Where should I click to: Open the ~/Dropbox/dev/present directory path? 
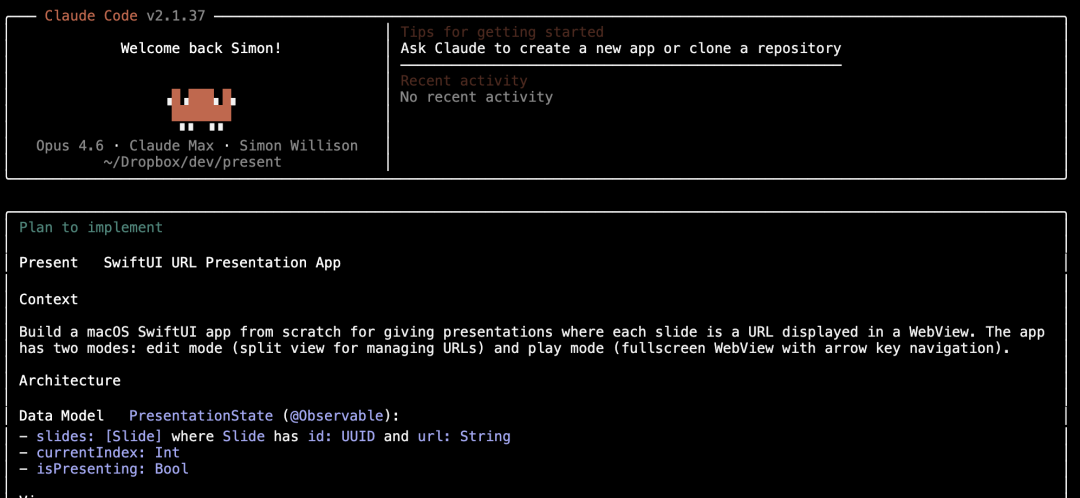[192, 162]
